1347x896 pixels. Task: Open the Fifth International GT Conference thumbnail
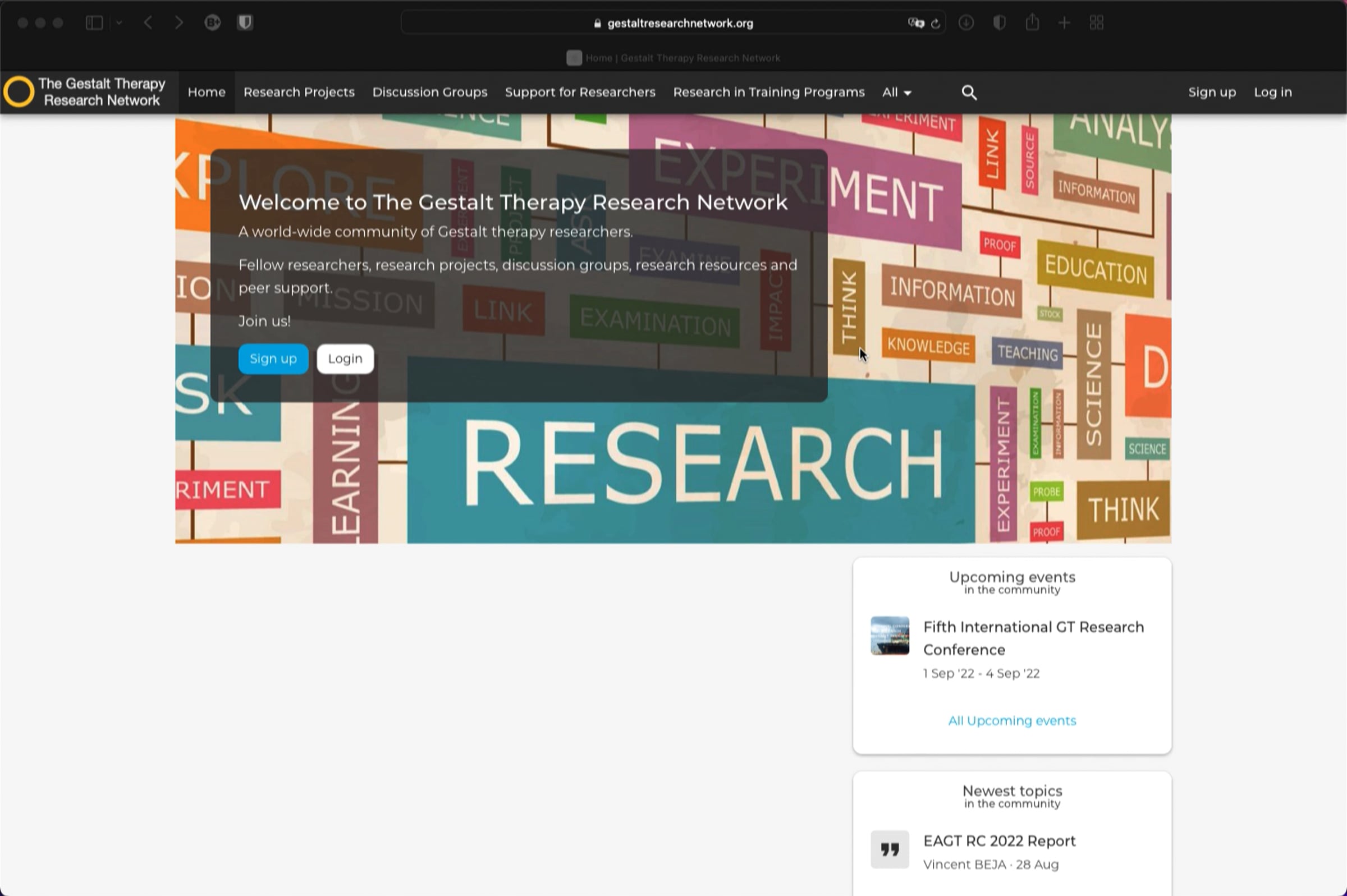click(x=889, y=636)
